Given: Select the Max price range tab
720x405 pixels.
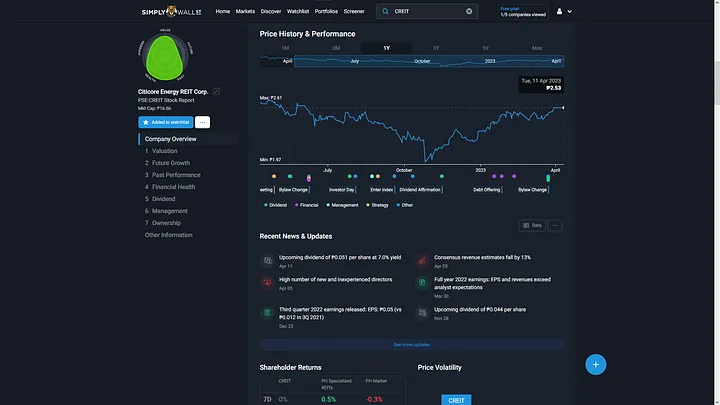Looking at the screenshot, I should (537, 48).
